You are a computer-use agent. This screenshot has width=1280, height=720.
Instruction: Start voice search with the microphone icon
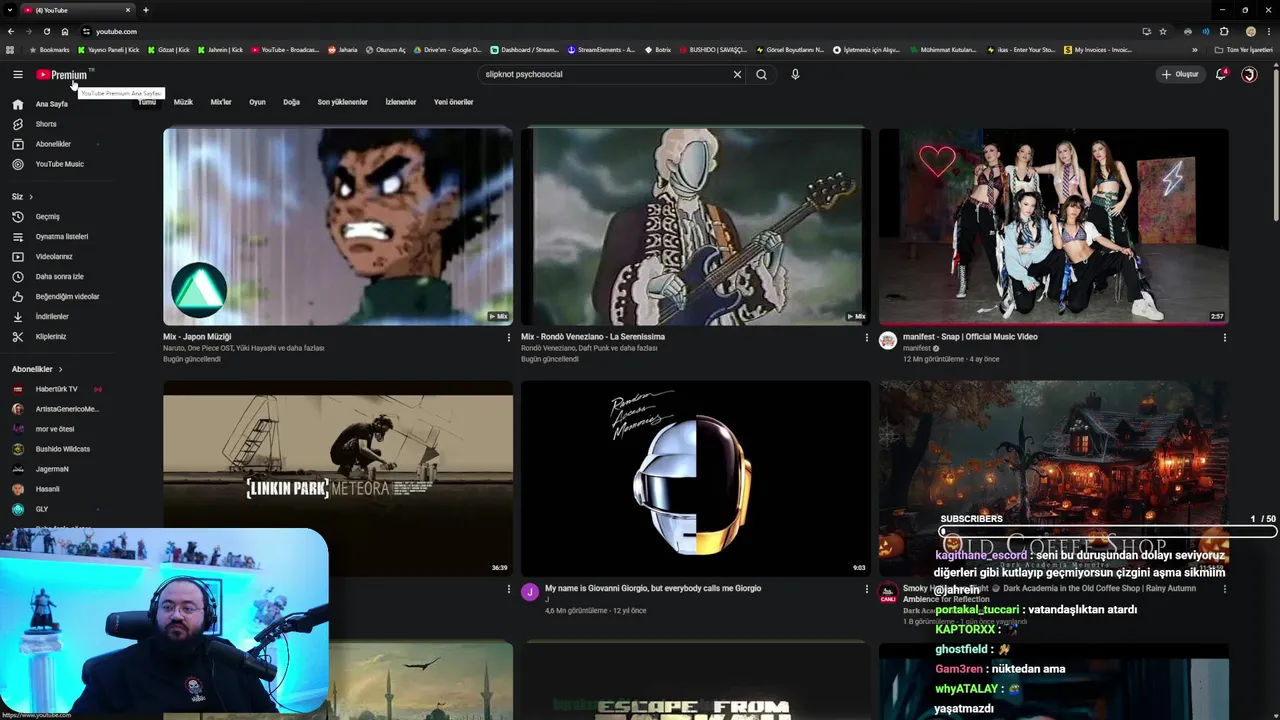[795, 74]
